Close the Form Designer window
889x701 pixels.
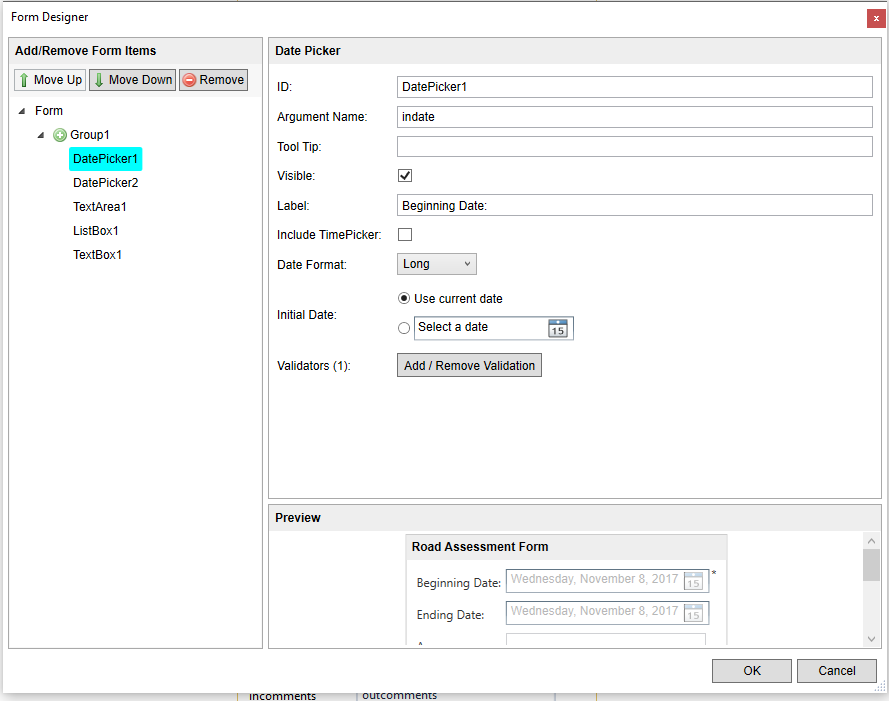coord(876,18)
